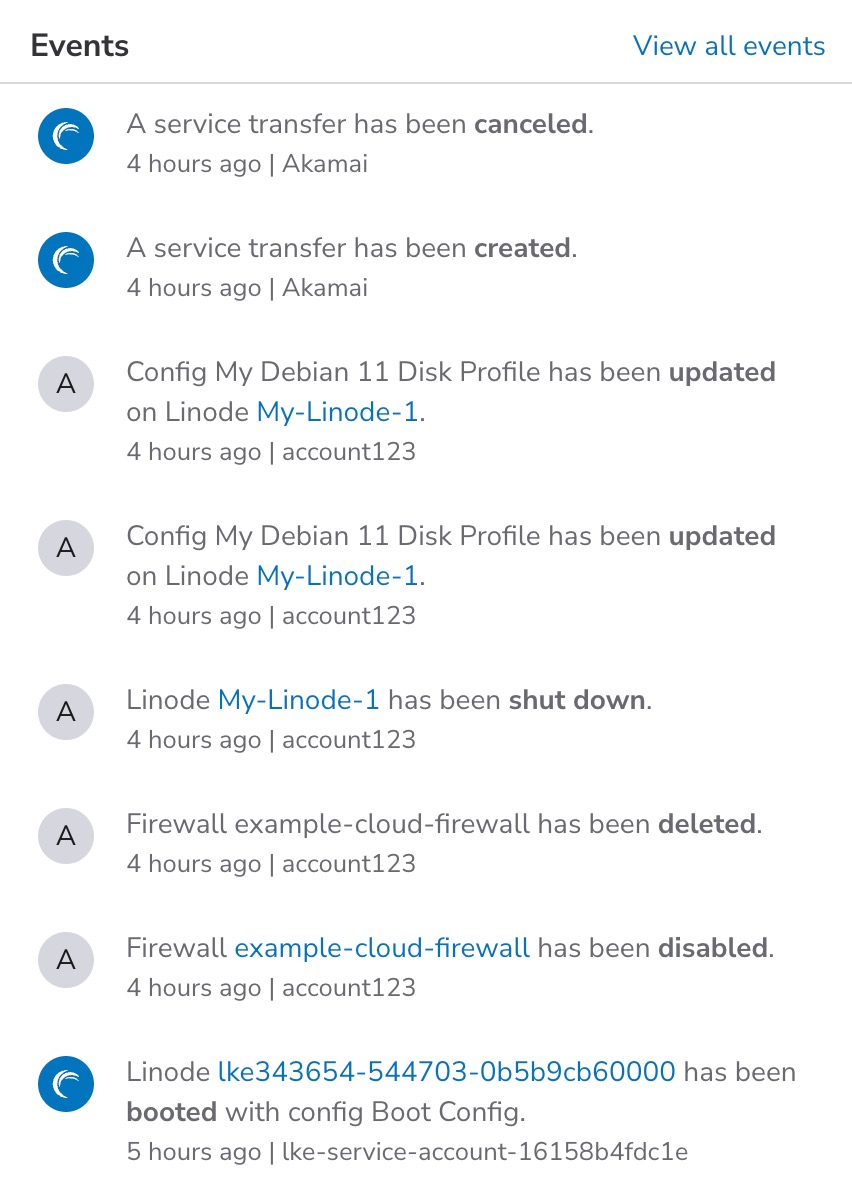Open My-Linode-1 link in second Config updated event
852x1184 pixels.
tap(337, 576)
